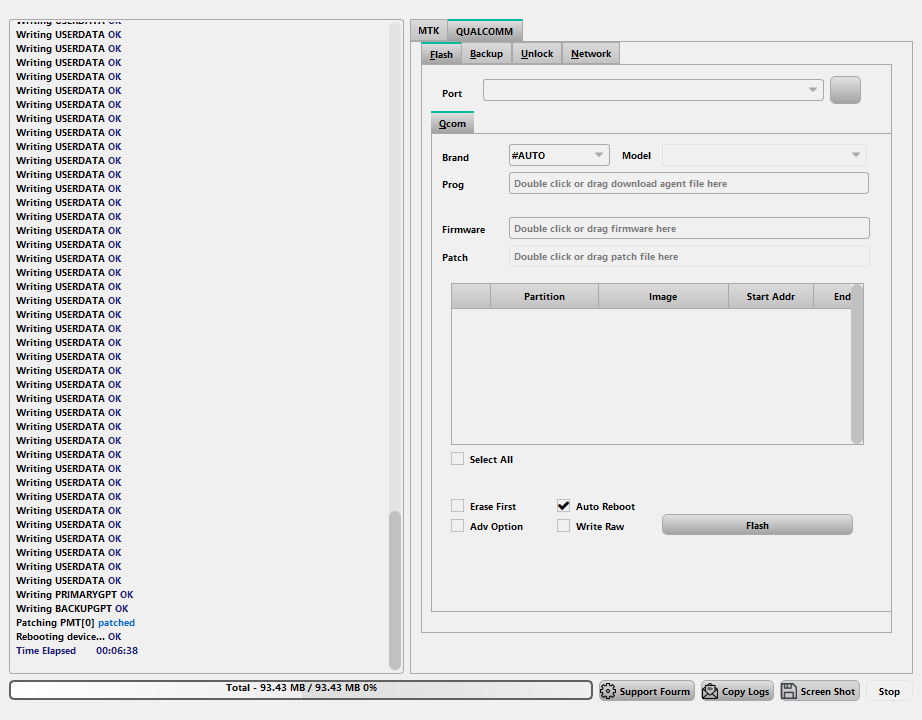922x720 pixels.
Task: Click the total progress bar
Action: point(301,689)
